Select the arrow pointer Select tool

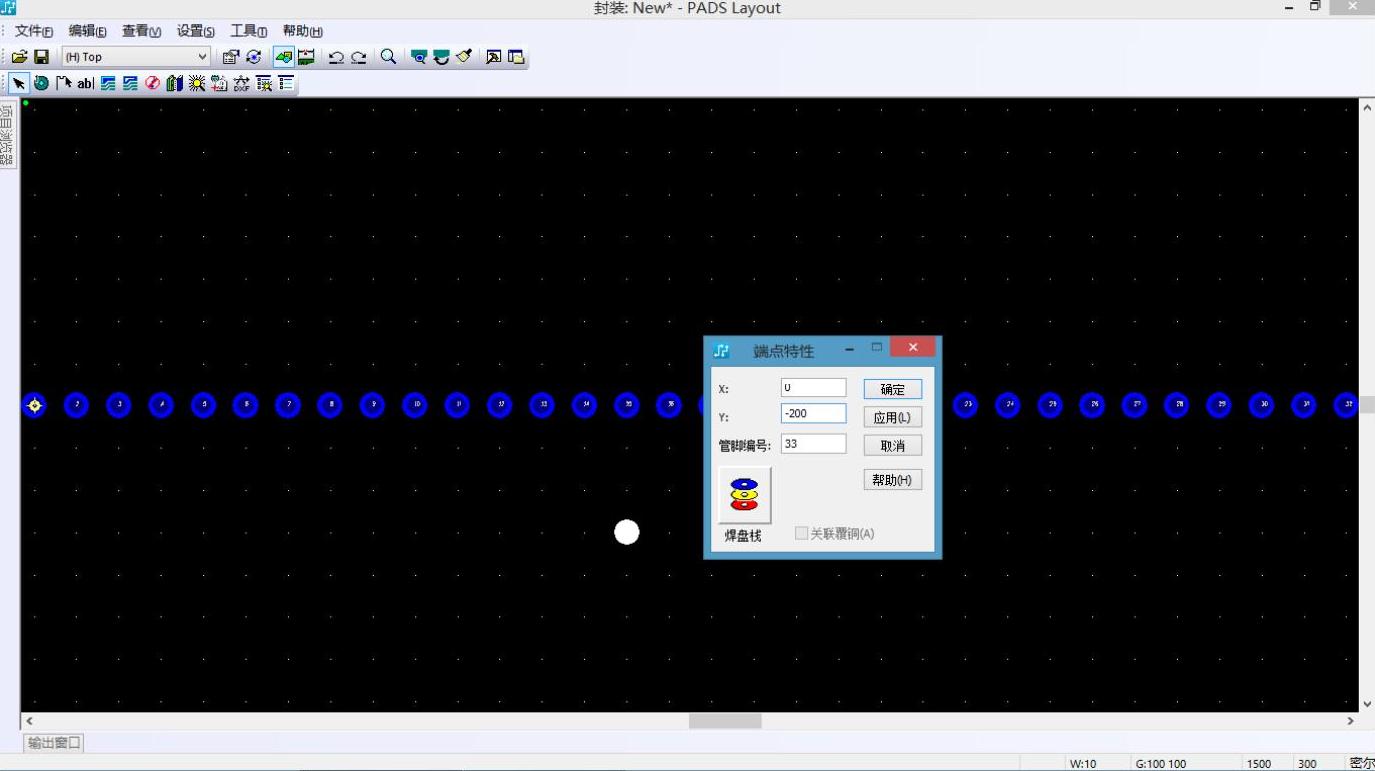(x=19, y=84)
